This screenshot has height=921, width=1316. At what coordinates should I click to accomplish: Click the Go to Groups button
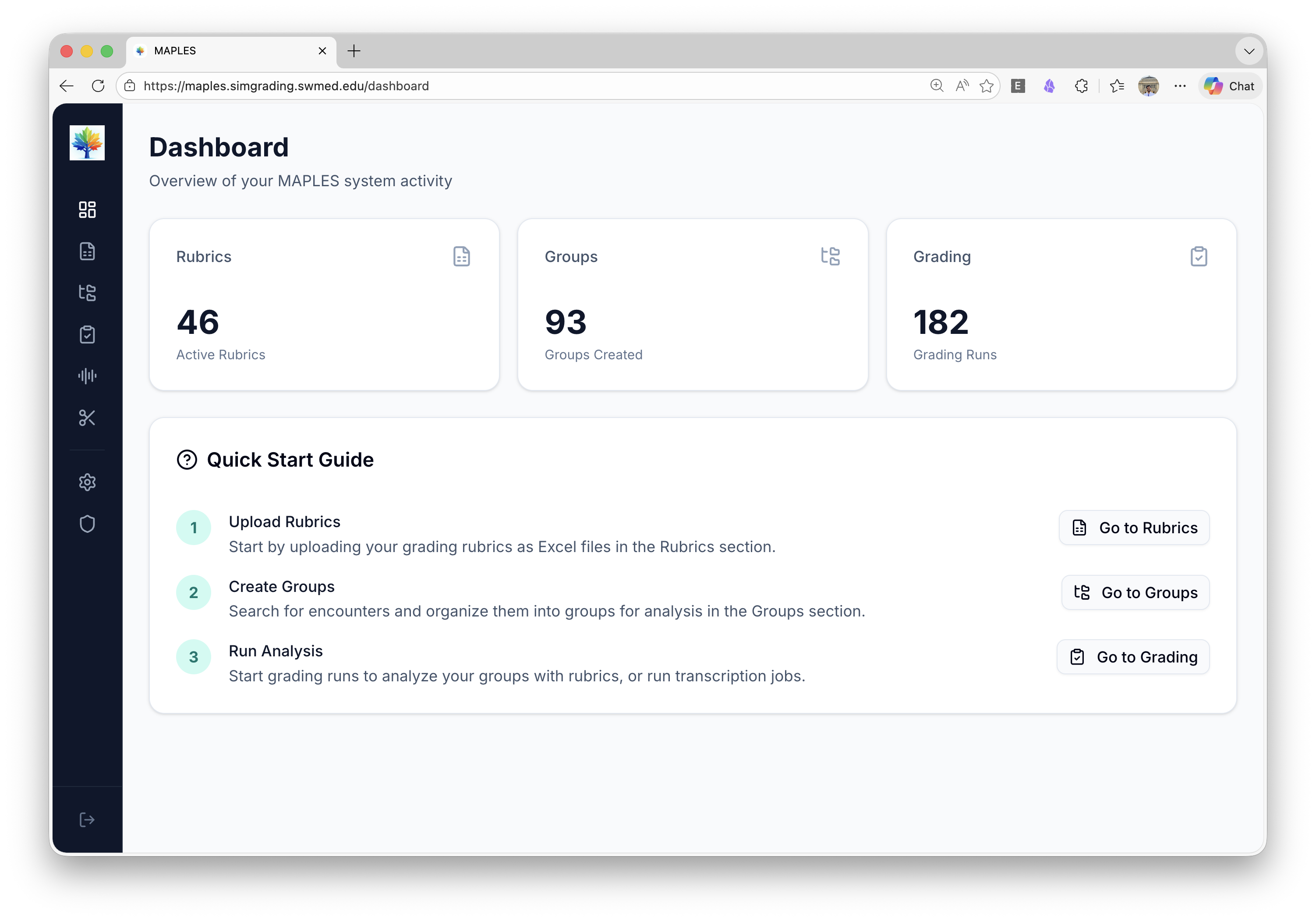(x=1135, y=593)
